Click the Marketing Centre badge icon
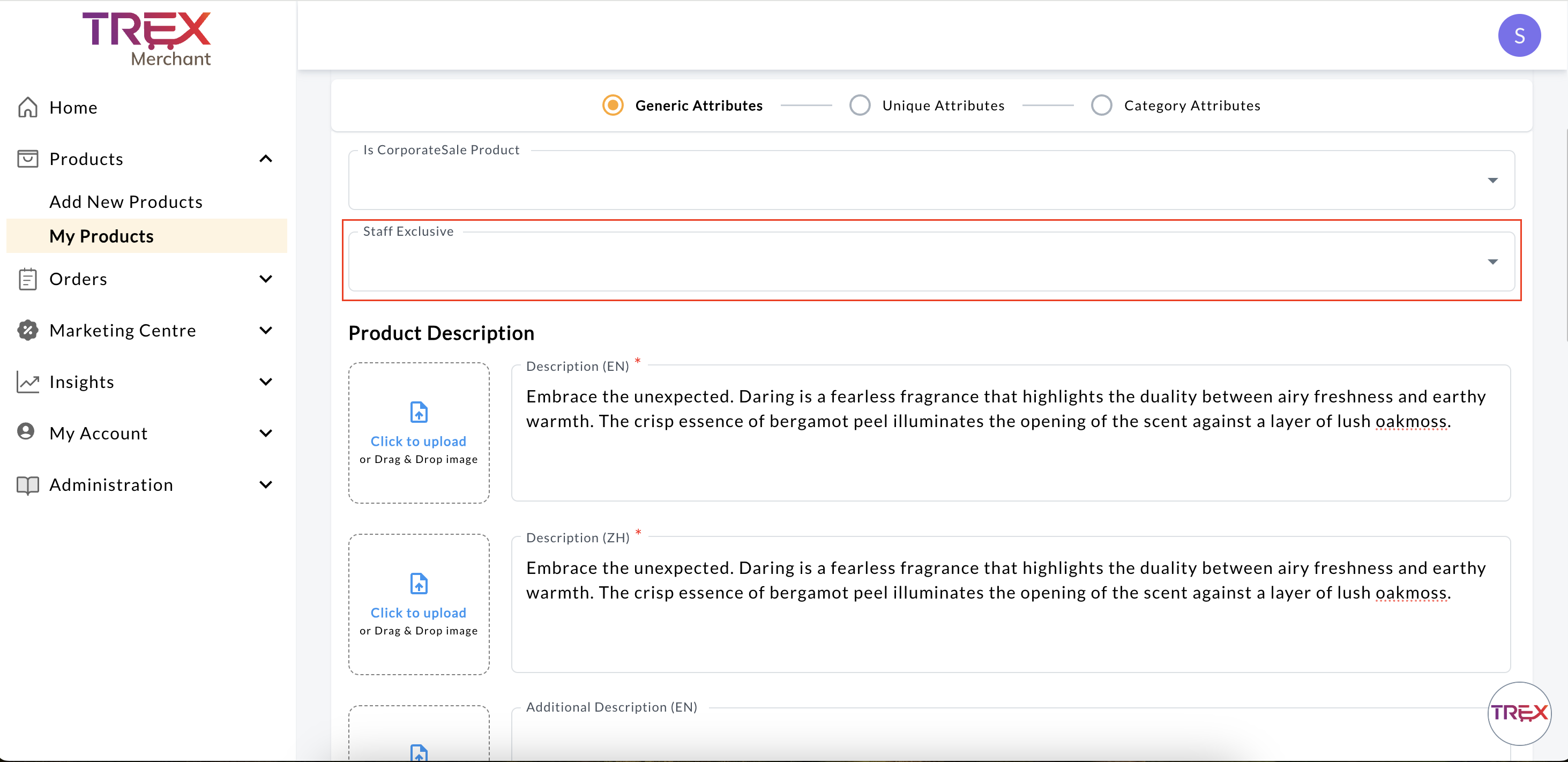Viewport: 1568px width, 762px height. click(x=28, y=330)
